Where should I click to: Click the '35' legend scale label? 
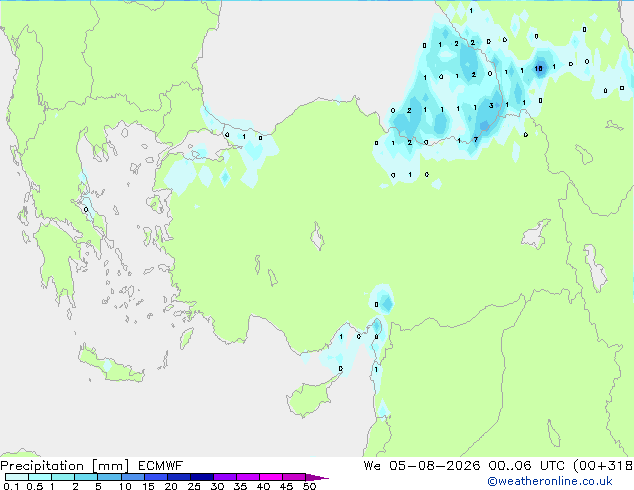click(240, 486)
